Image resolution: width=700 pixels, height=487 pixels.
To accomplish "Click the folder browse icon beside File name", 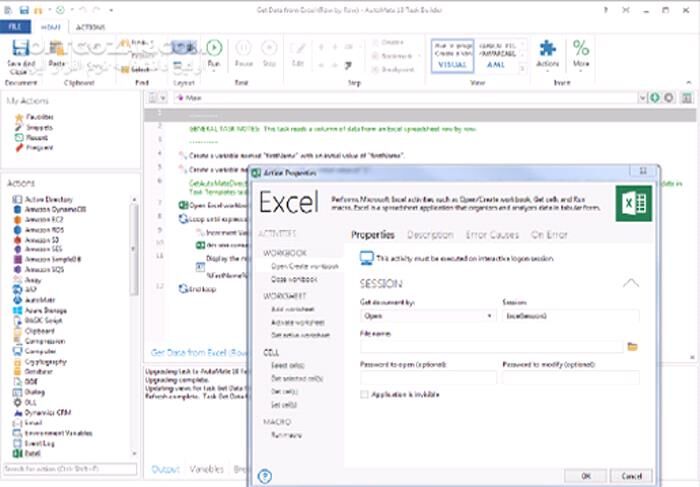I will click(x=632, y=346).
